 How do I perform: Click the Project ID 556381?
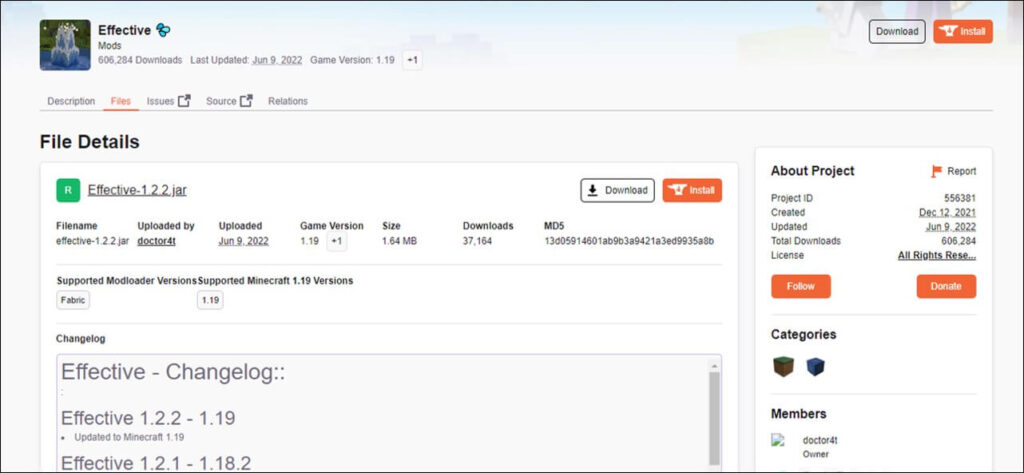click(960, 198)
